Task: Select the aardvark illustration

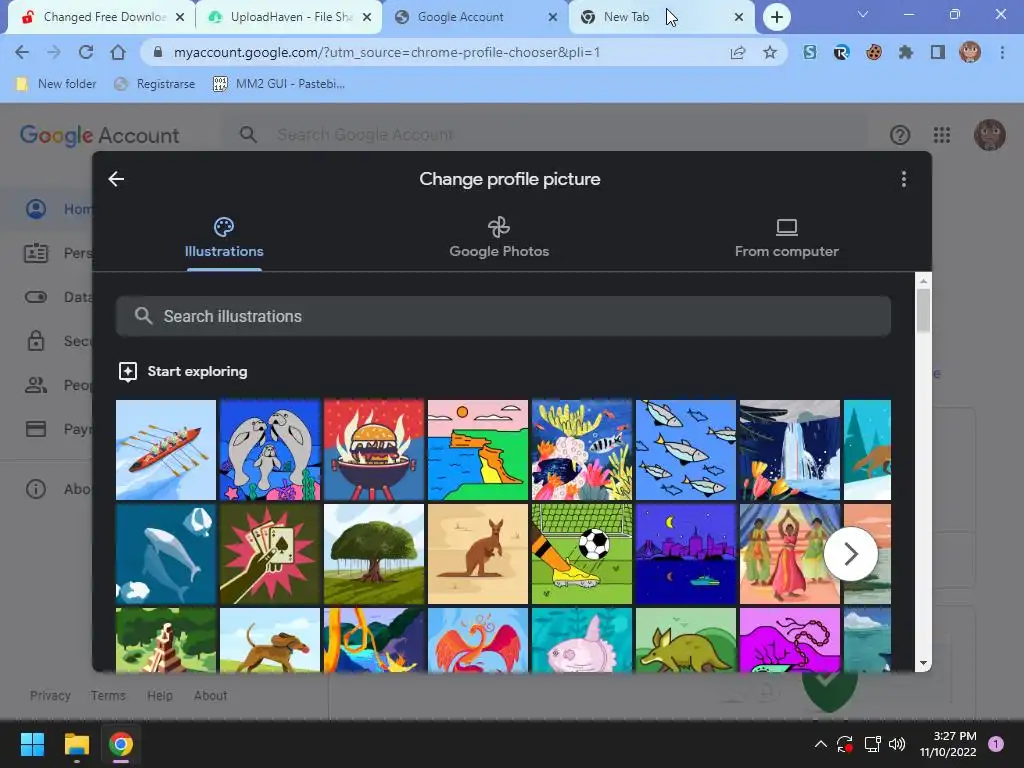Action: [686, 640]
